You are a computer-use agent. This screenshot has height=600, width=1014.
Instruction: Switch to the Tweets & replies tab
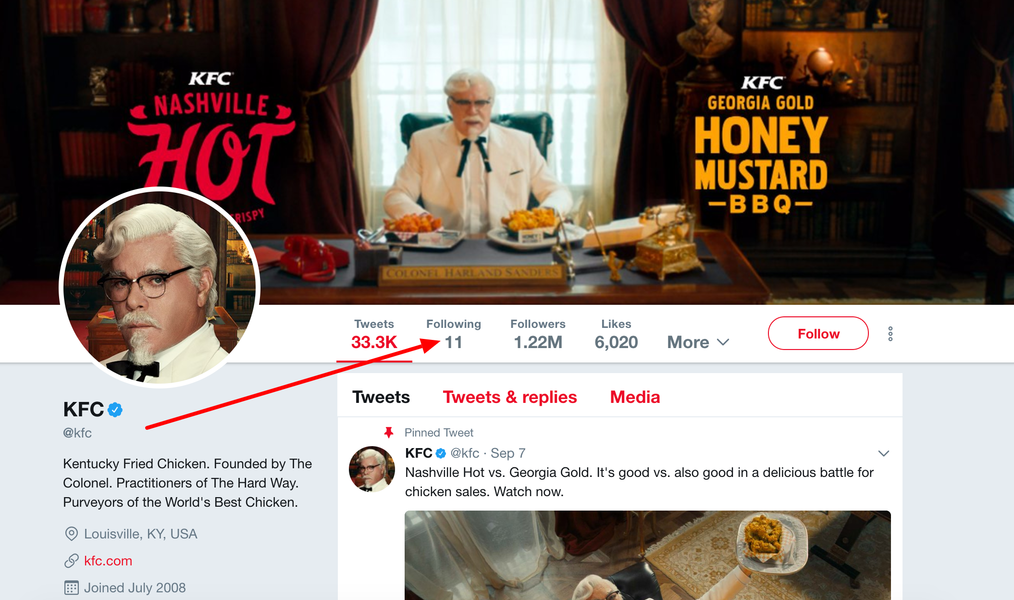coord(509,397)
